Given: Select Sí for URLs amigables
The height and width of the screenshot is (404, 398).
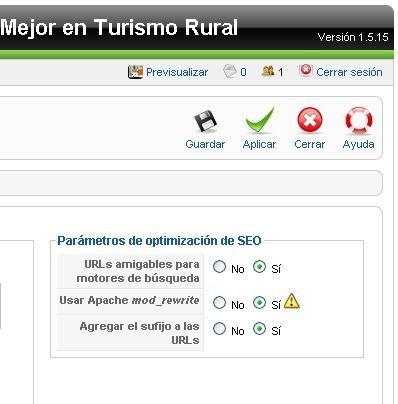Looking at the screenshot, I should tap(259, 267).
